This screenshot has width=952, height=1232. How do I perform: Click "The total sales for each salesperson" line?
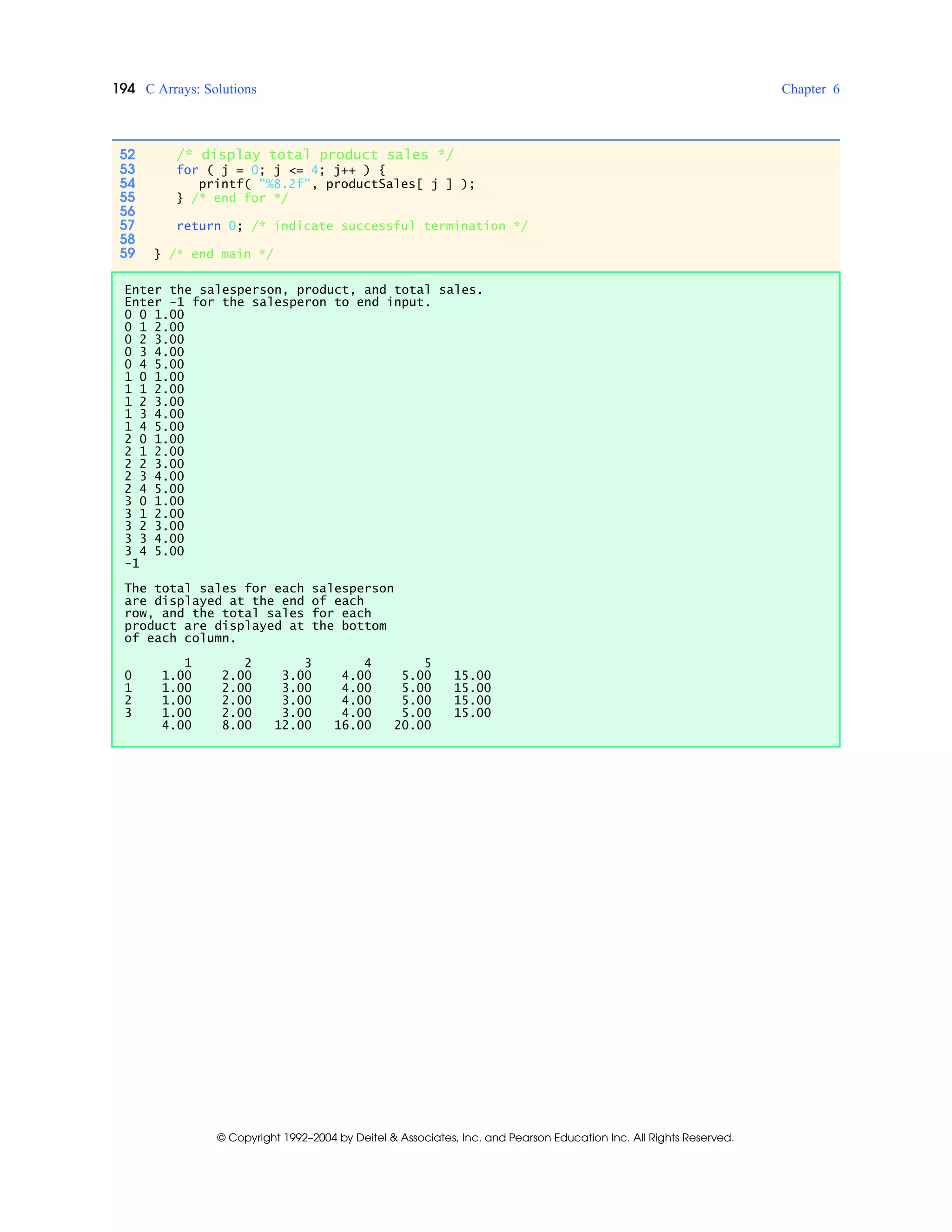pos(259,589)
